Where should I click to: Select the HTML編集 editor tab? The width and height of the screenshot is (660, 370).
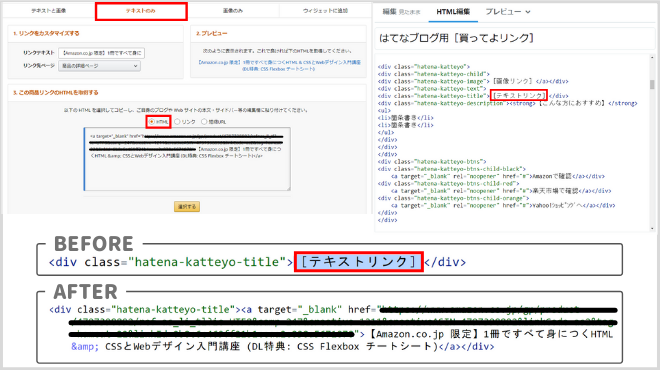[453, 12]
